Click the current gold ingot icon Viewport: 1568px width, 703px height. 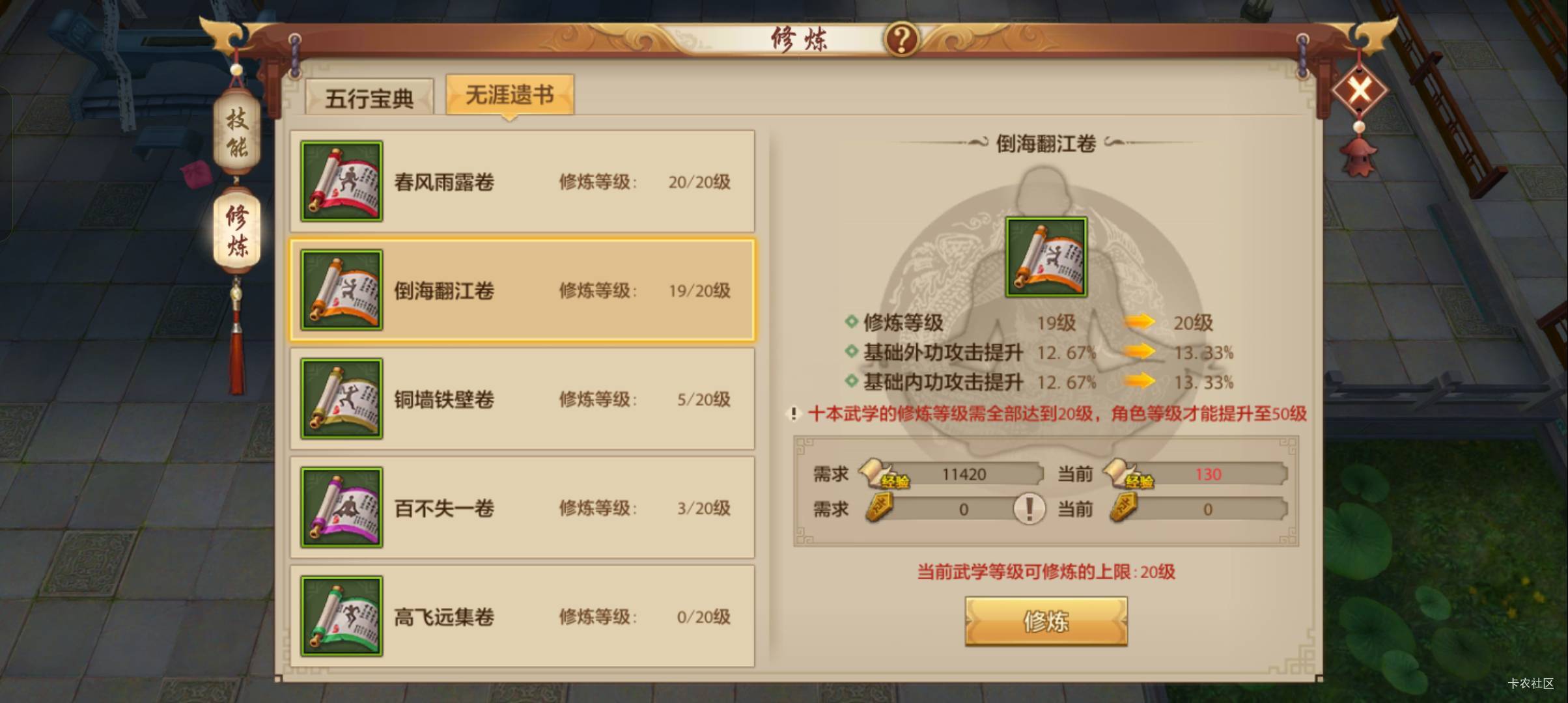tap(1124, 508)
